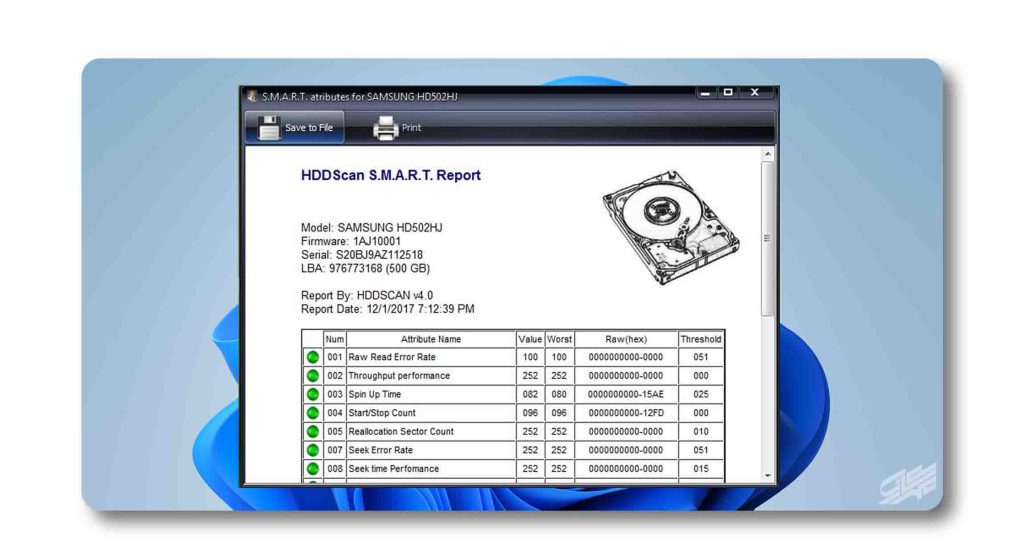Click the green status dot for Raw Read Error Rate
The width and height of the screenshot is (1024, 557).
tap(313, 357)
